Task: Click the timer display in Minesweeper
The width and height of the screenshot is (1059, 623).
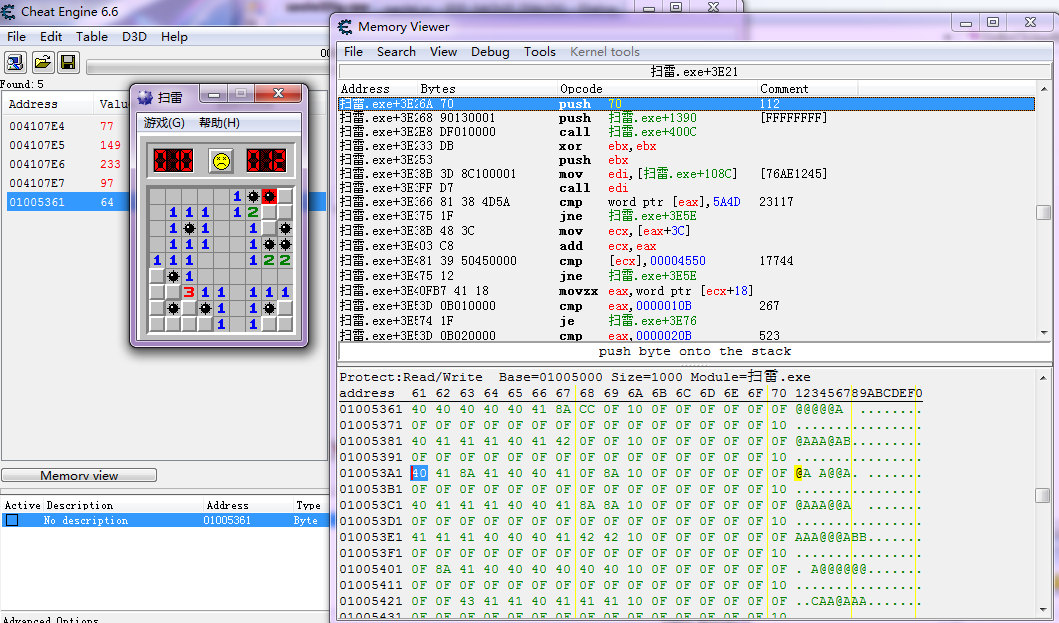Action: (x=266, y=161)
